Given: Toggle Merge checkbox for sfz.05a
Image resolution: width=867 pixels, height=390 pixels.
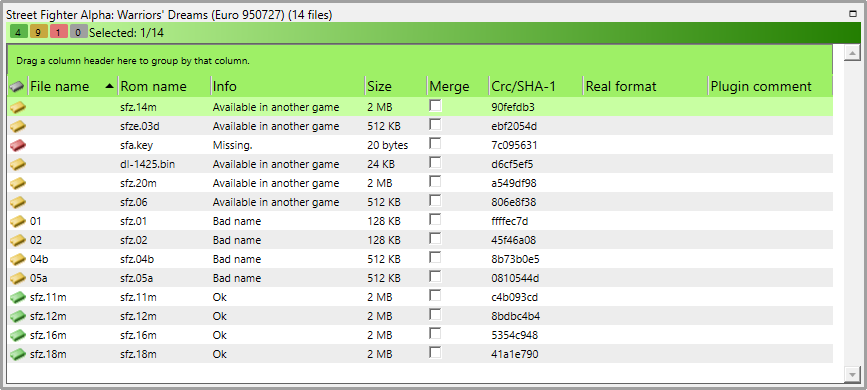Looking at the screenshot, I should 436,276.
